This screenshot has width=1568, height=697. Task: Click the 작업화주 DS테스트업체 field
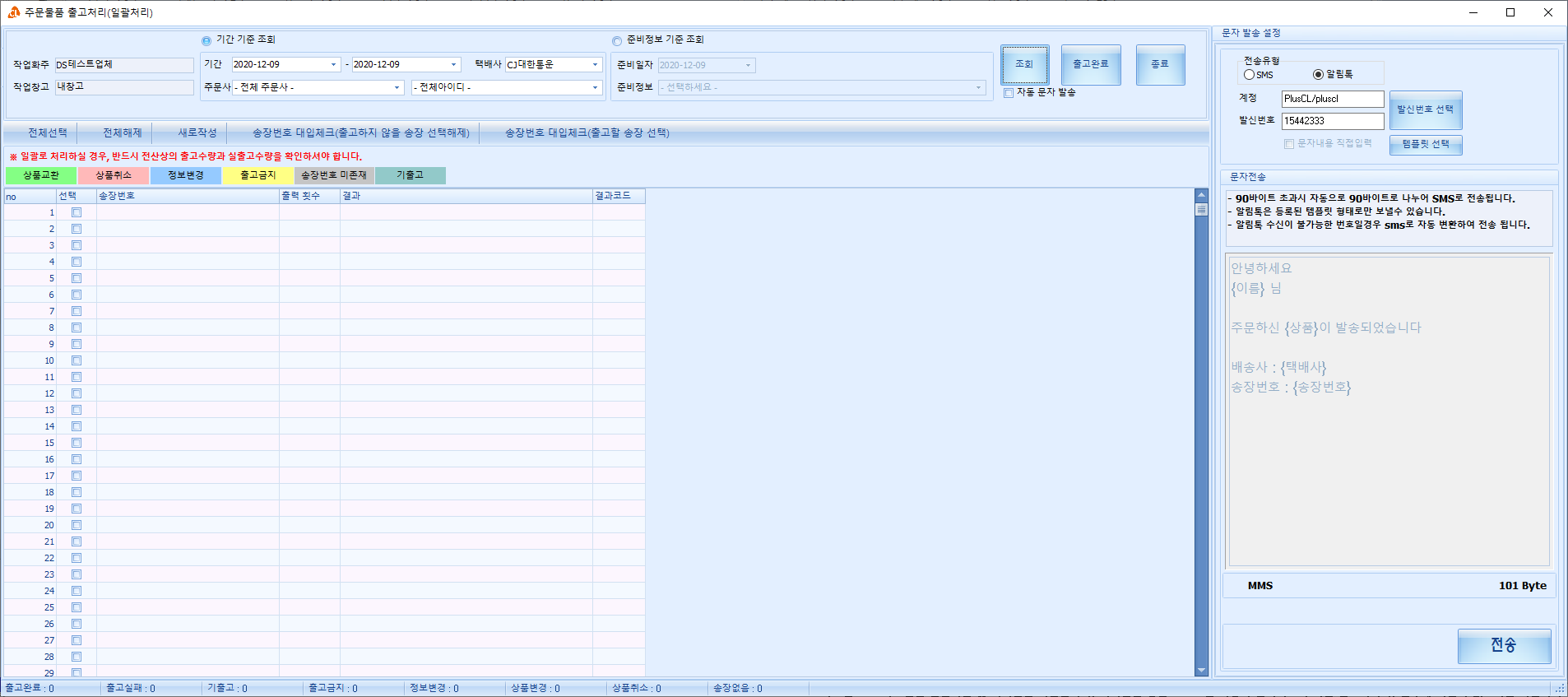124,65
